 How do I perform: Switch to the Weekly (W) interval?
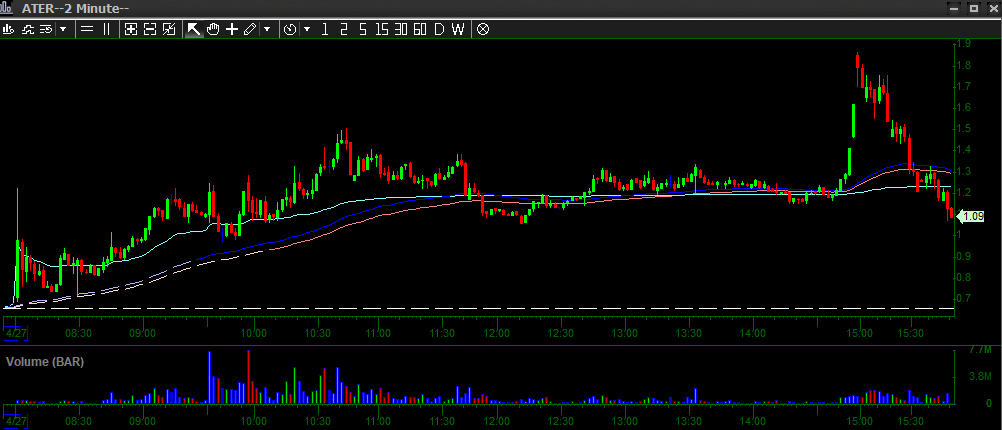(x=458, y=29)
